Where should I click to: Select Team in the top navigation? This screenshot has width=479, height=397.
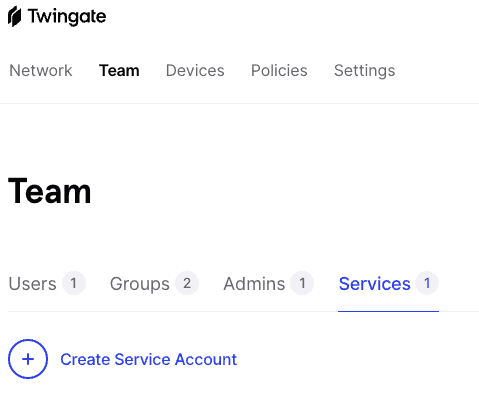119,70
